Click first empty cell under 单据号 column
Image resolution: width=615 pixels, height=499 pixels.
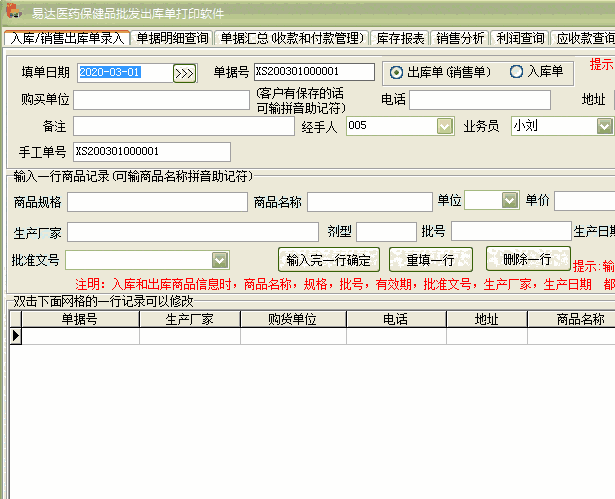(x=80, y=336)
